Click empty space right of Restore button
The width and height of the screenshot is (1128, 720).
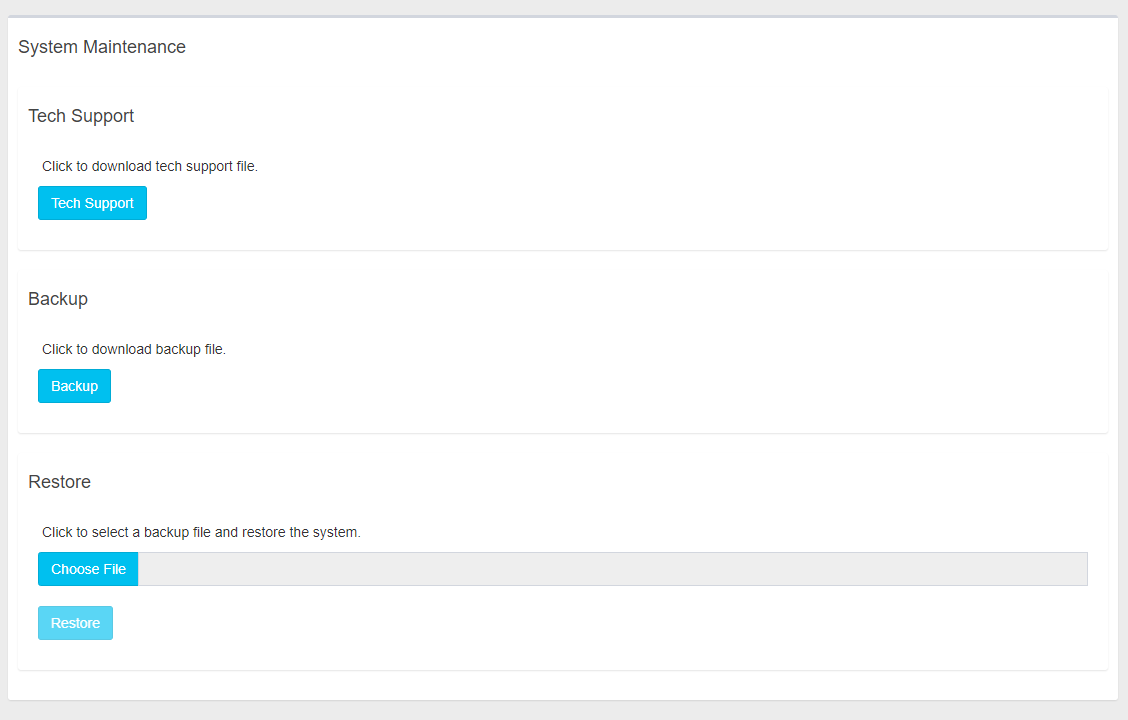pyautogui.click(x=600, y=623)
